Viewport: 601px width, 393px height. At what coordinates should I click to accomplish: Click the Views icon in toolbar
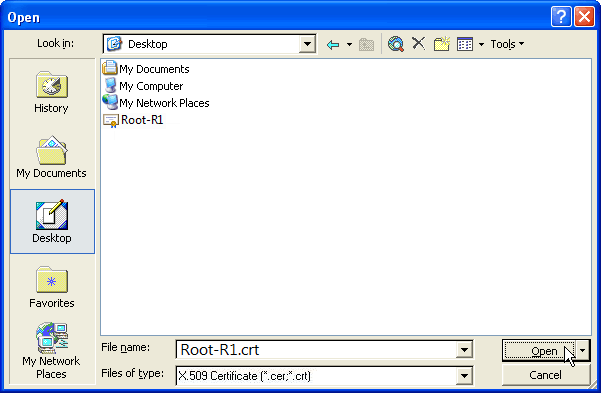point(465,44)
